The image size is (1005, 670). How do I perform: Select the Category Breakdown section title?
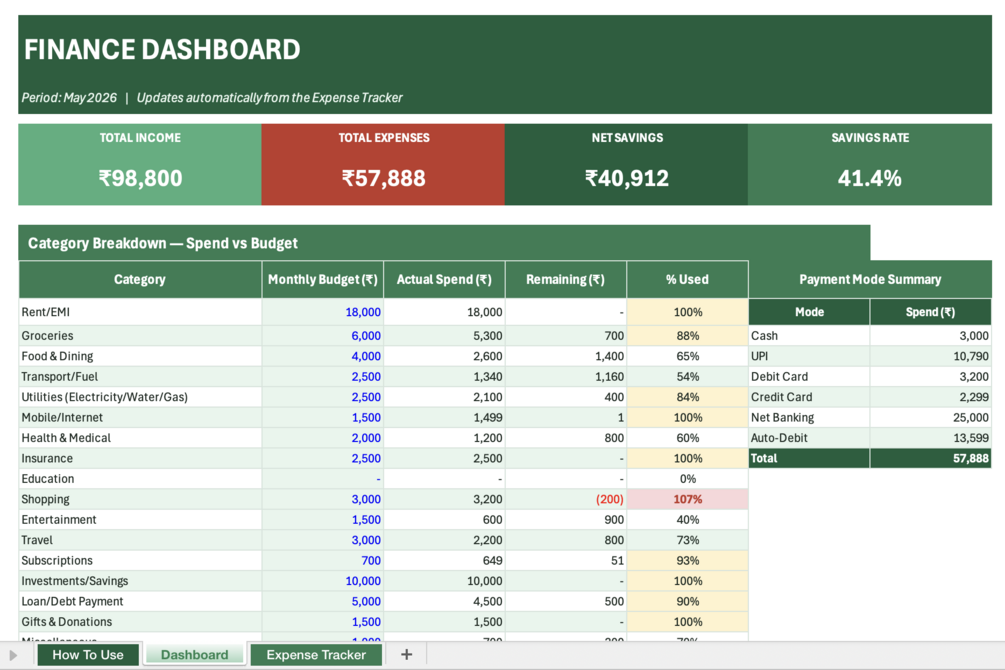pos(163,243)
